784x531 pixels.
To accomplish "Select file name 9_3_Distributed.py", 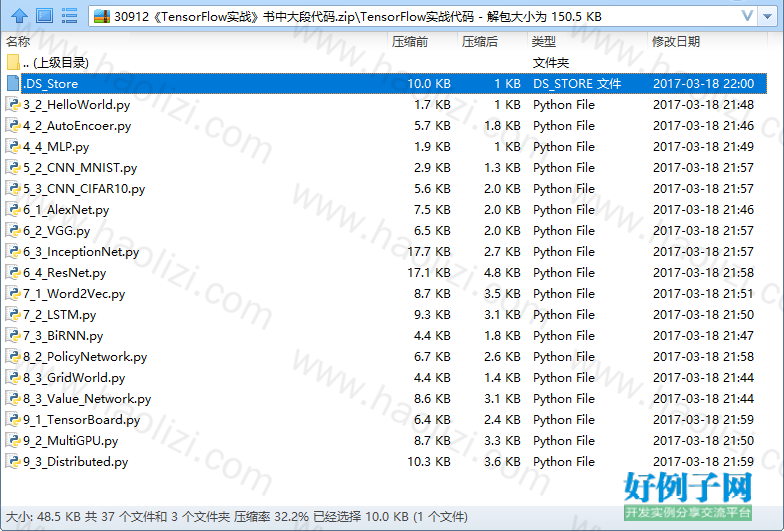I will [x=76, y=462].
